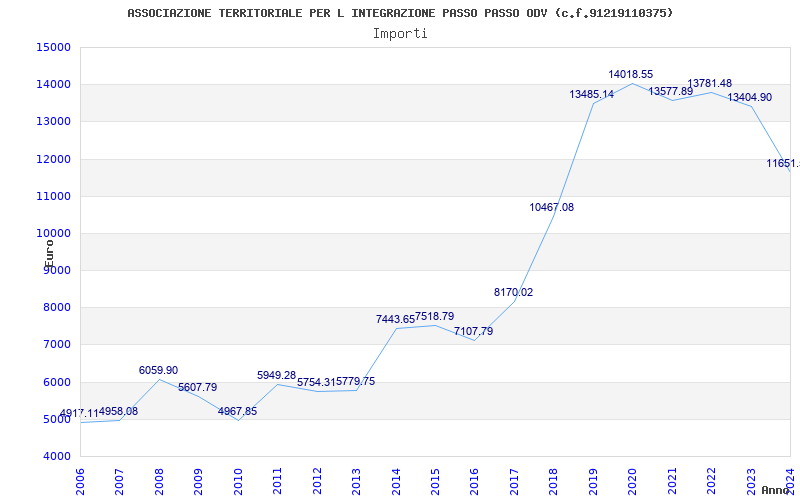Click the 2021 x-axis year label

pos(672,482)
